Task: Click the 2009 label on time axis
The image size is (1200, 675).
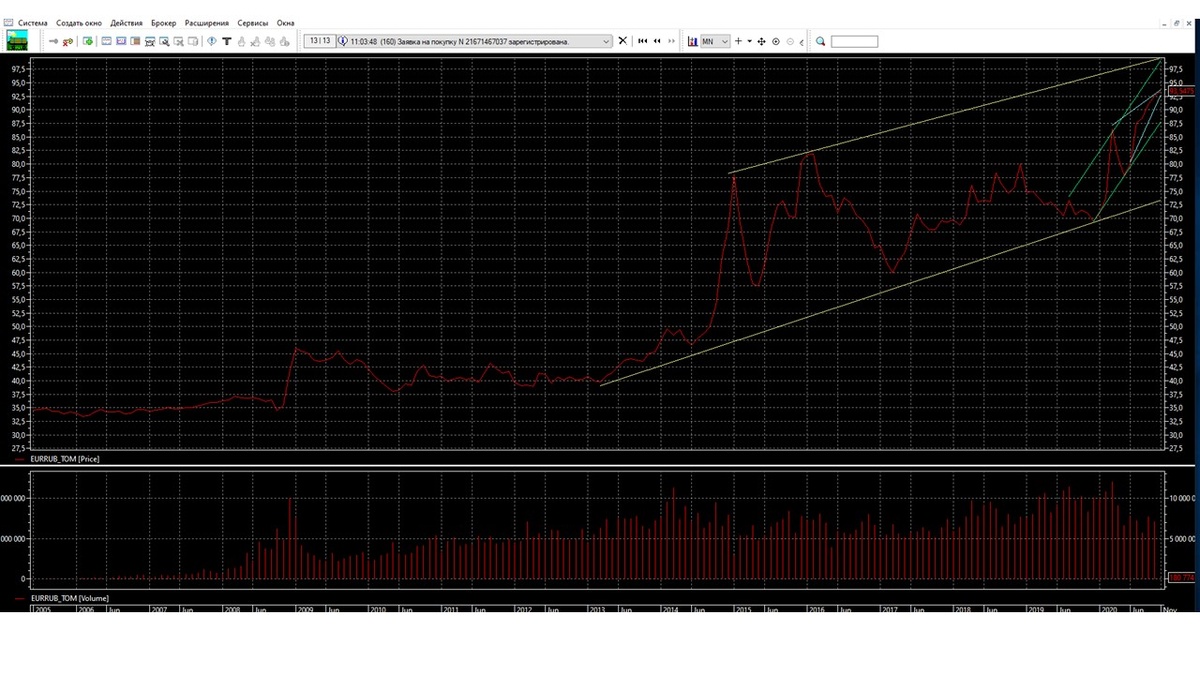Action: (x=304, y=608)
